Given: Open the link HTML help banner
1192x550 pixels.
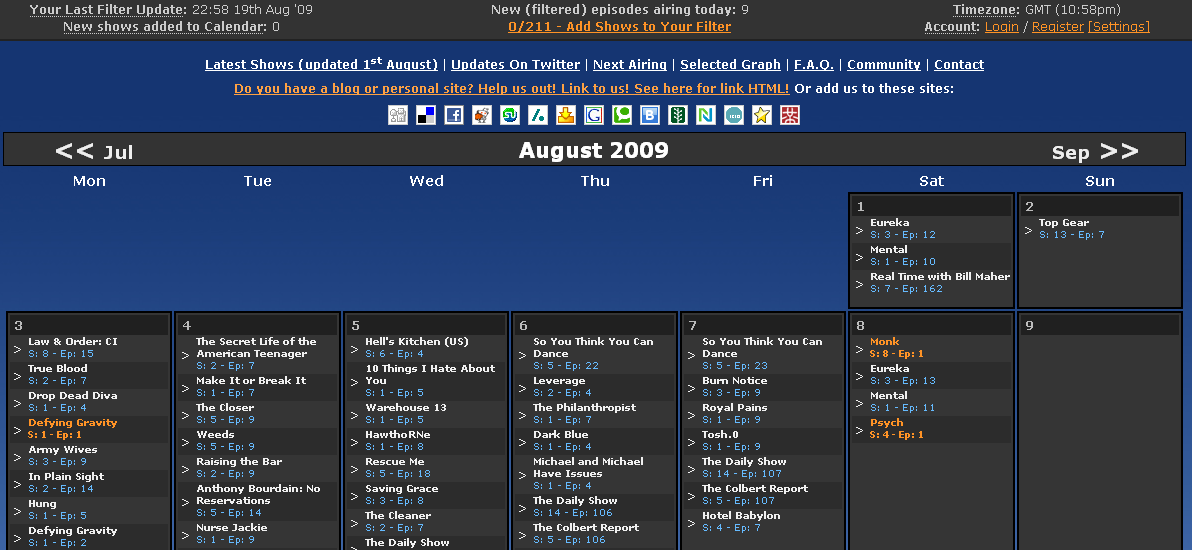Looking at the screenshot, I should coord(512,88).
